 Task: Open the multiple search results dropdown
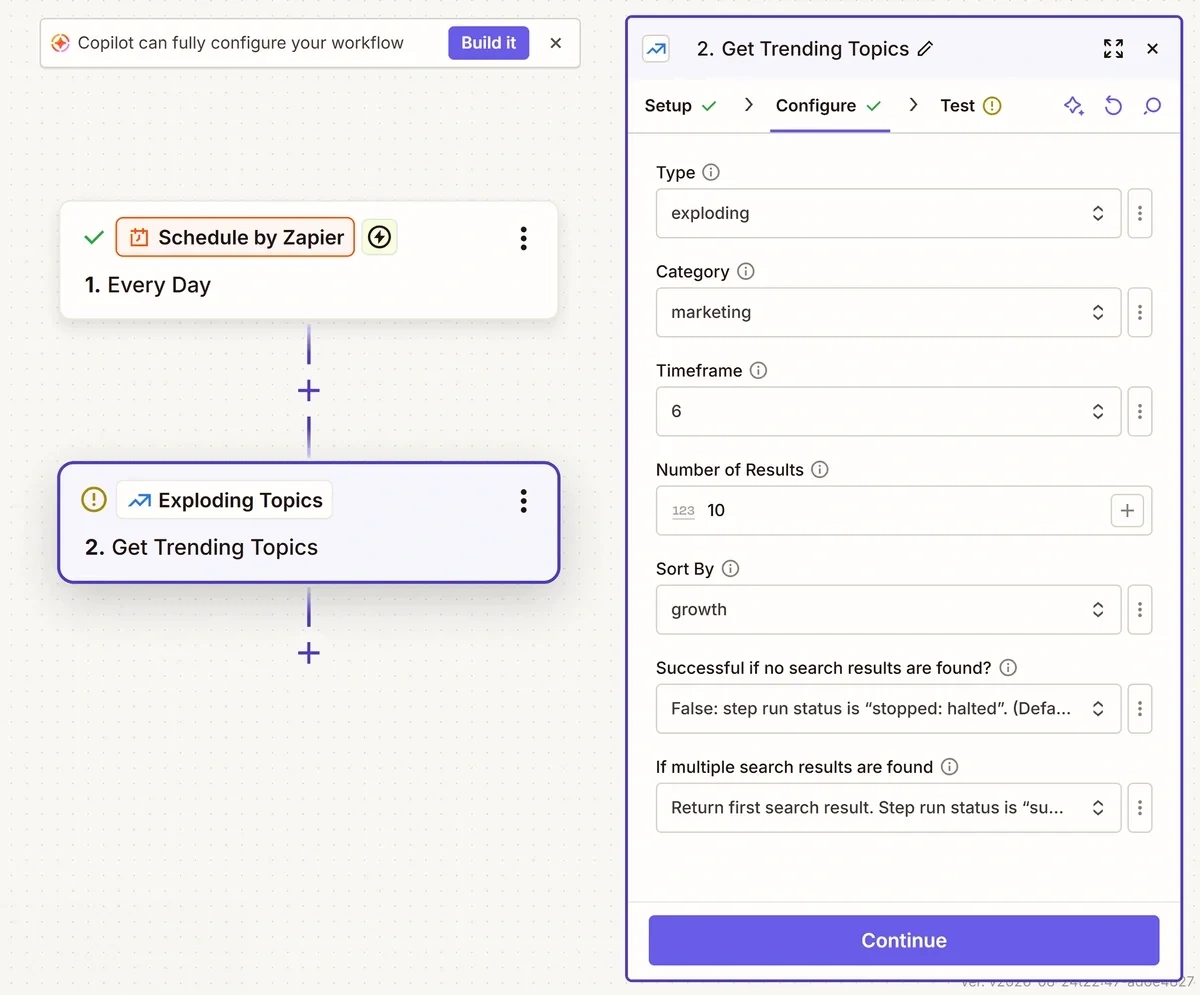tap(888, 807)
